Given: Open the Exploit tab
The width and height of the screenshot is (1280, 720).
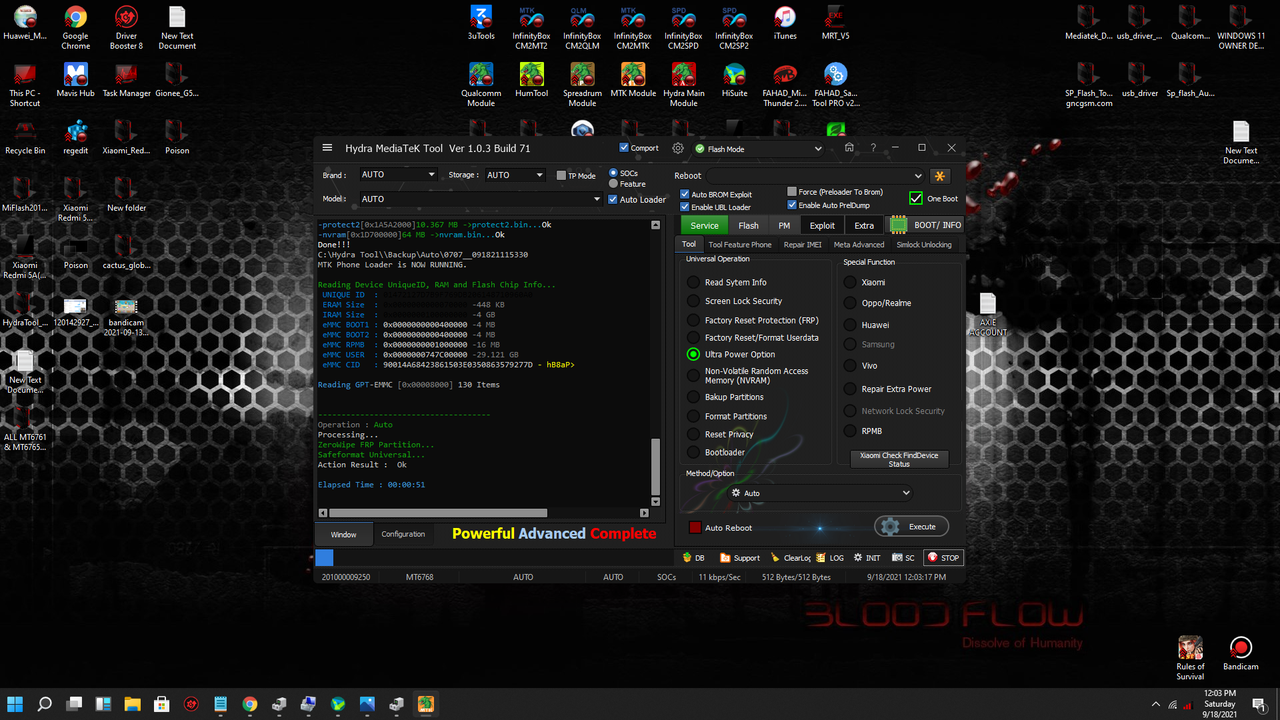Looking at the screenshot, I should click(x=822, y=225).
